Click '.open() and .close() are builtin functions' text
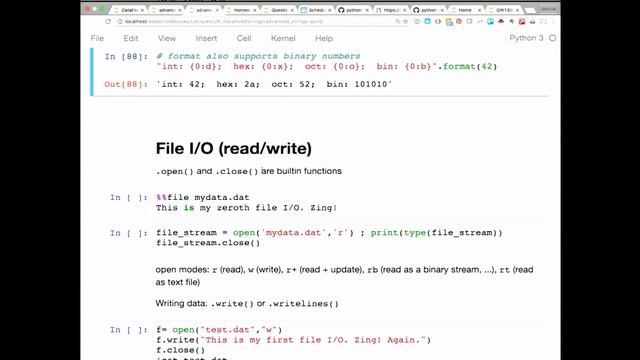640x360 pixels. point(249,171)
